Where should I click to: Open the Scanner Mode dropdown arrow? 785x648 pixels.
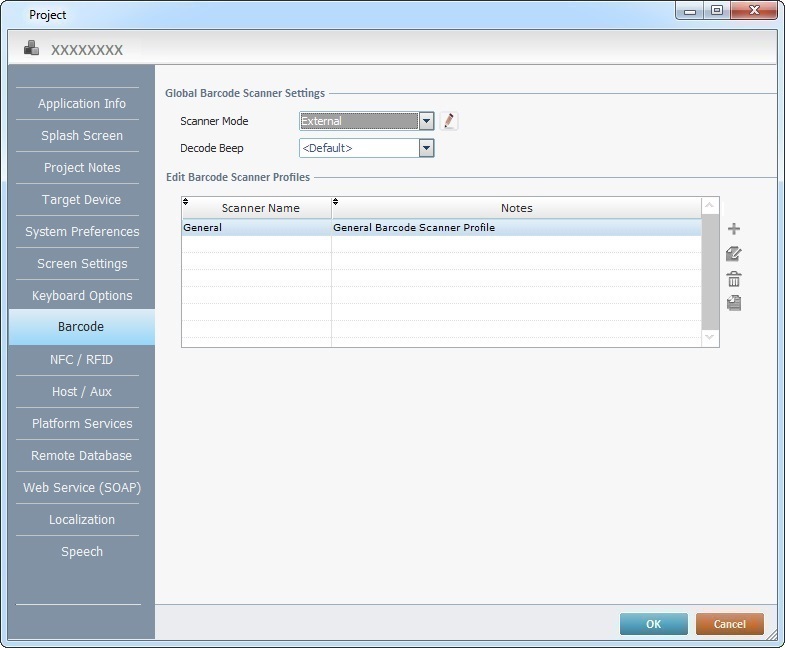[x=426, y=121]
